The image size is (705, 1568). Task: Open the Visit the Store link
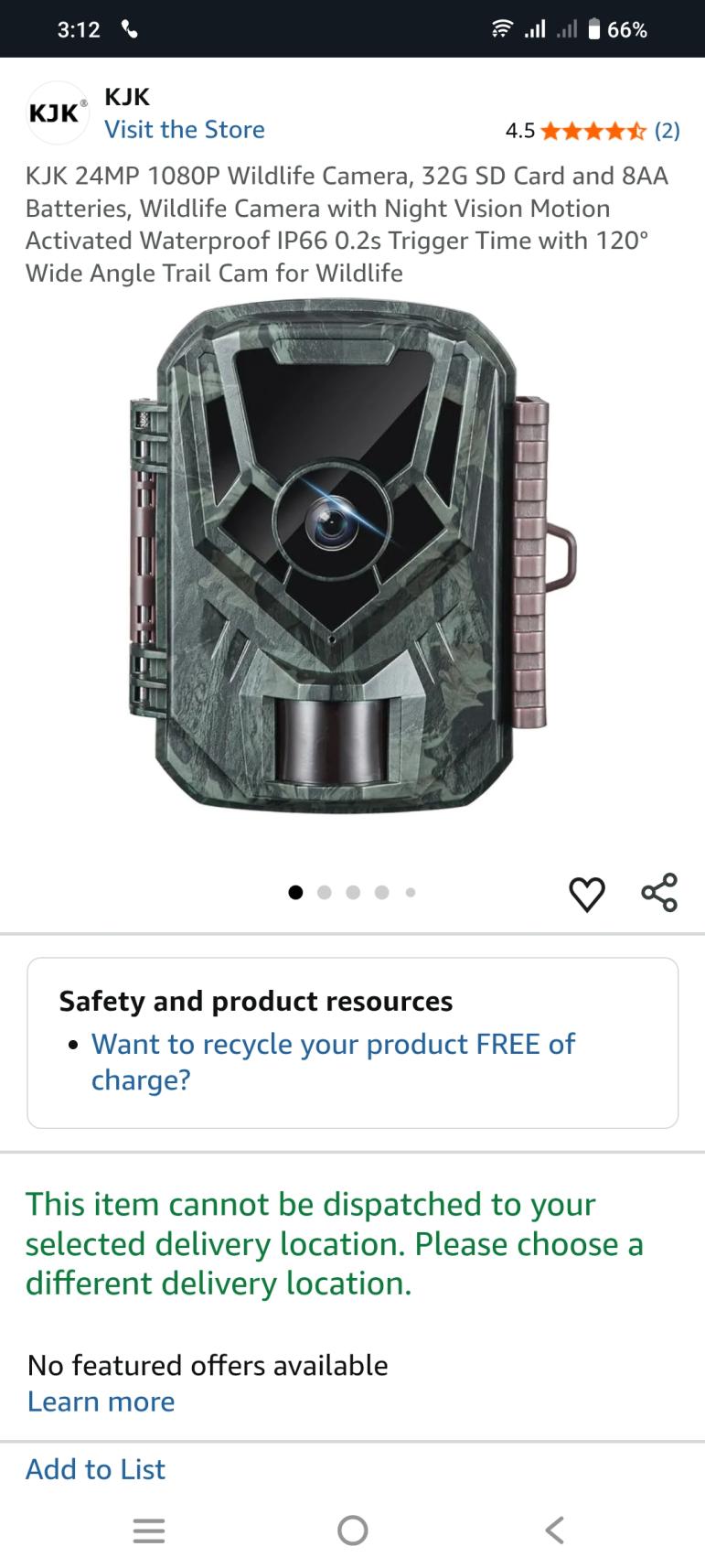(185, 130)
